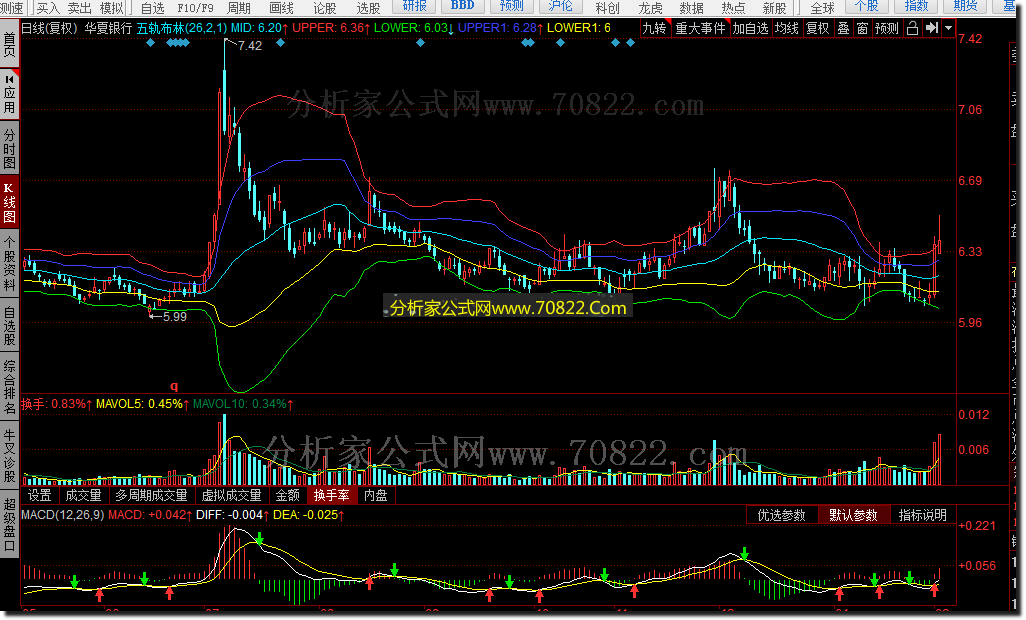Click F10/F9 toolbar item
The width and height of the screenshot is (1026, 620).
pyautogui.click(x=195, y=8)
